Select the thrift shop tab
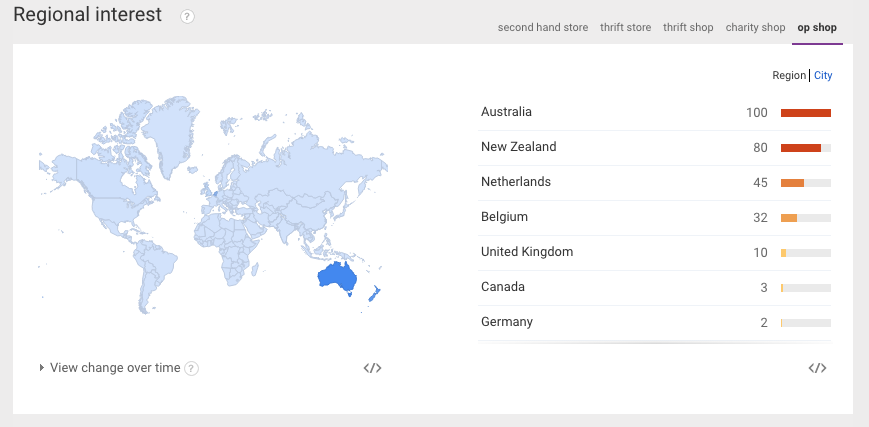Image resolution: width=869 pixels, height=427 pixels. click(x=688, y=28)
